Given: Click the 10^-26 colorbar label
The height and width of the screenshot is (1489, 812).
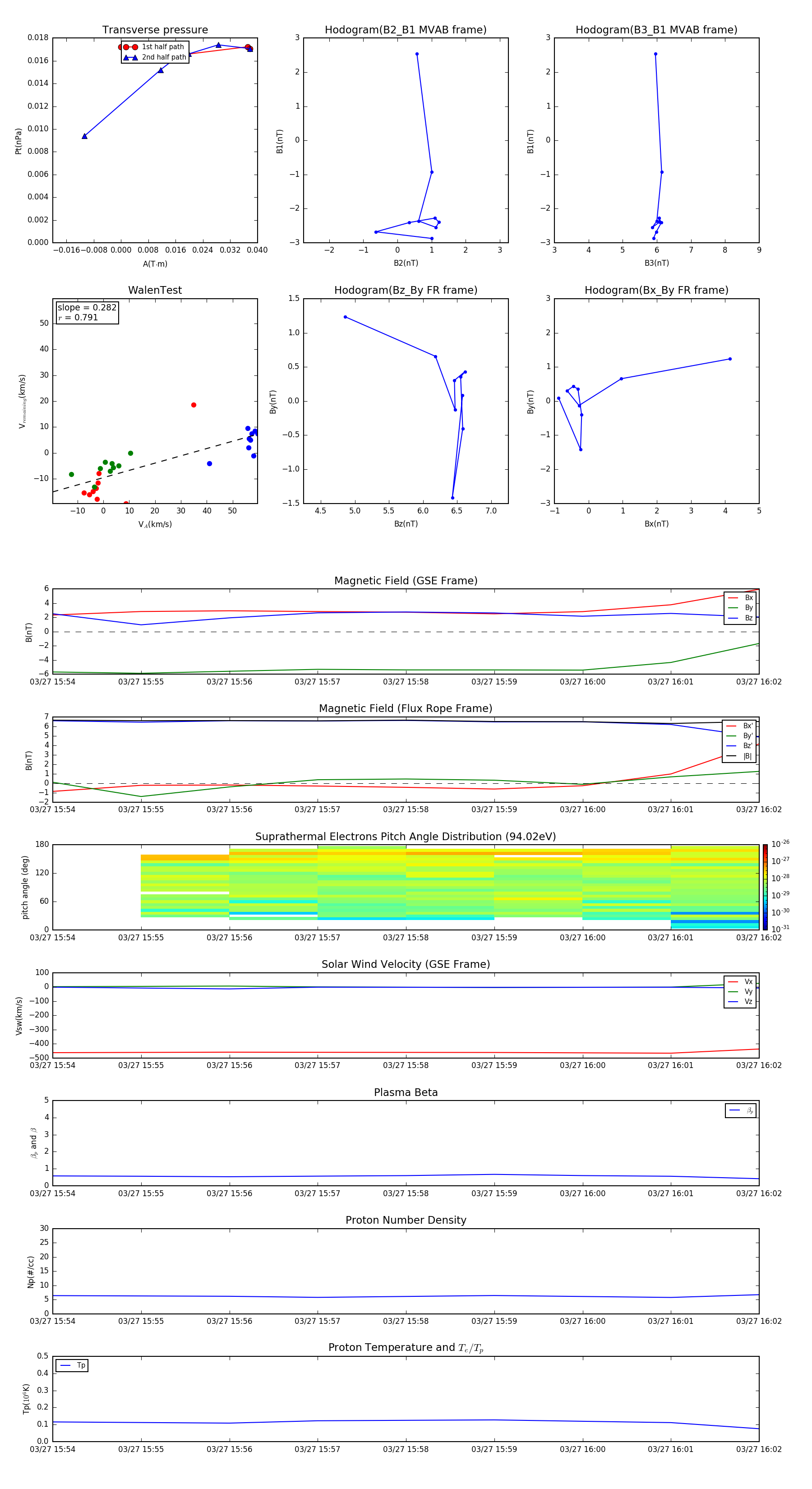Looking at the screenshot, I should [x=780, y=844].
